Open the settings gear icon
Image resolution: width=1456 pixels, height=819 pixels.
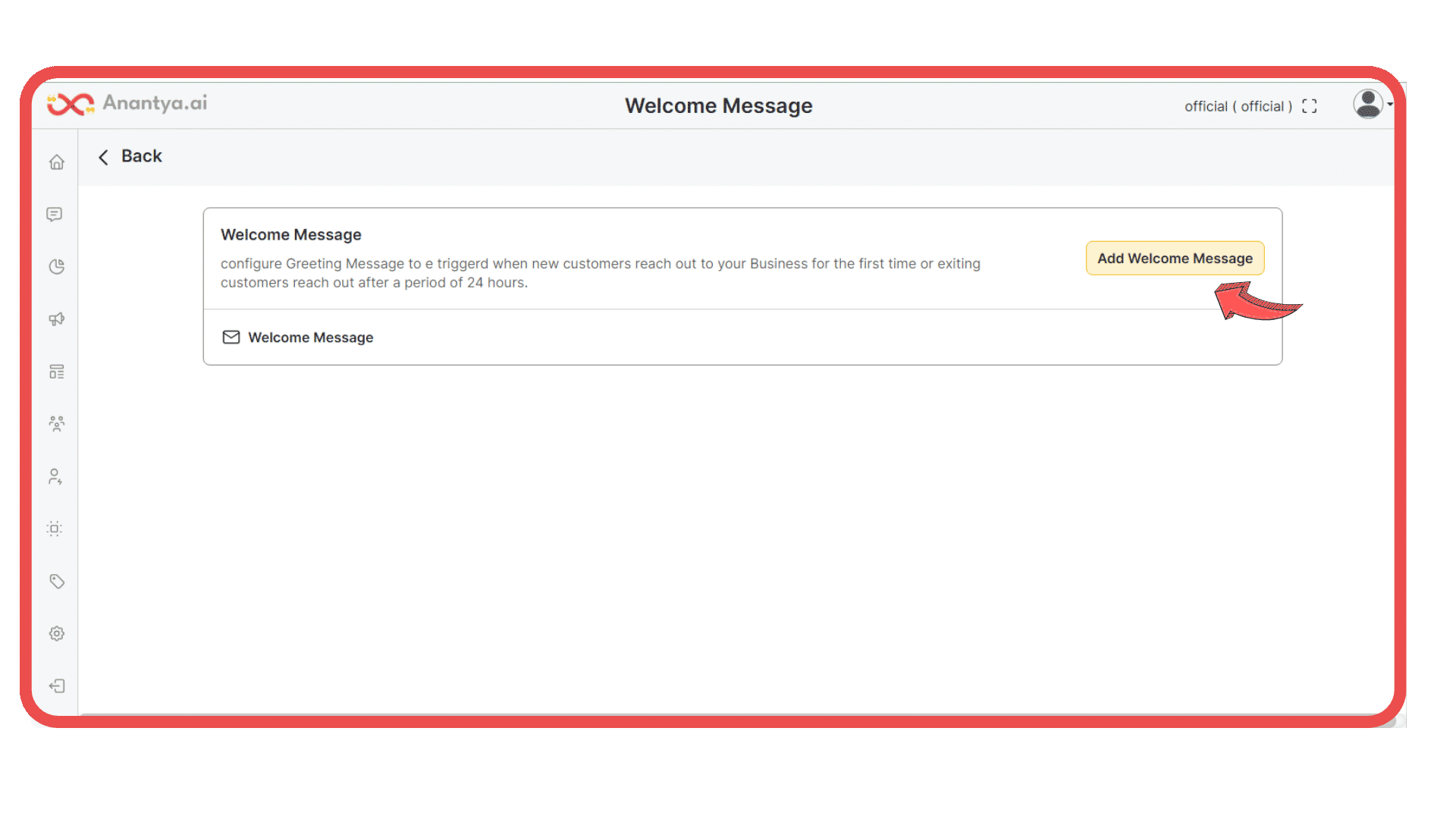click(57, 633)
